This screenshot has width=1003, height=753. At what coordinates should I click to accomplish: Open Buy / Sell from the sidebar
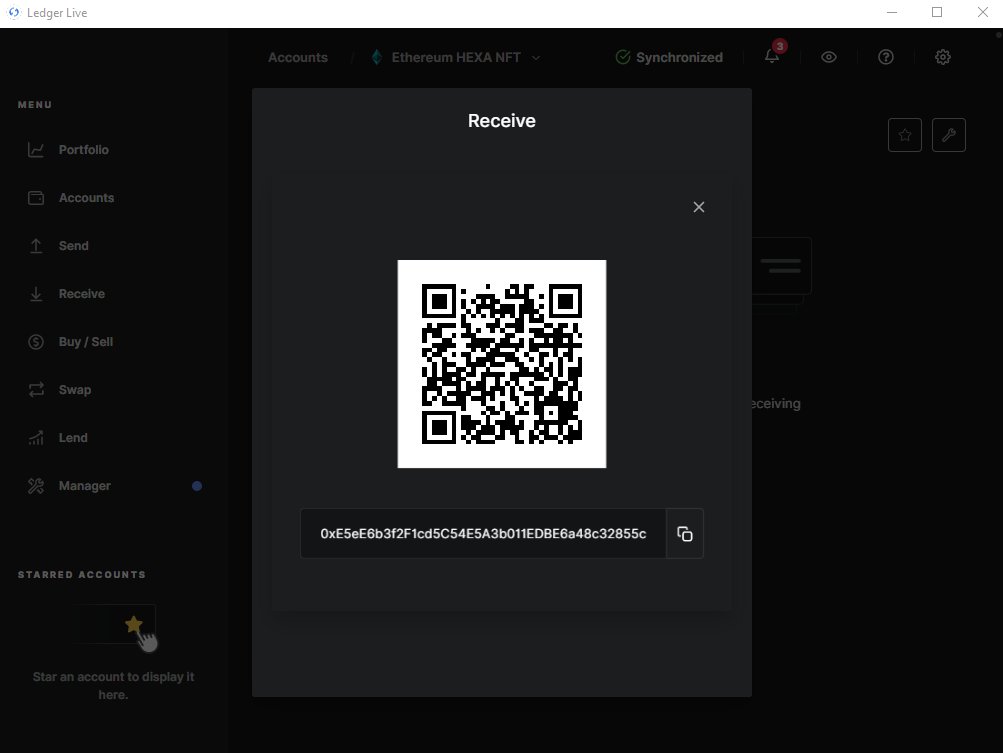[x=85, y=342]
